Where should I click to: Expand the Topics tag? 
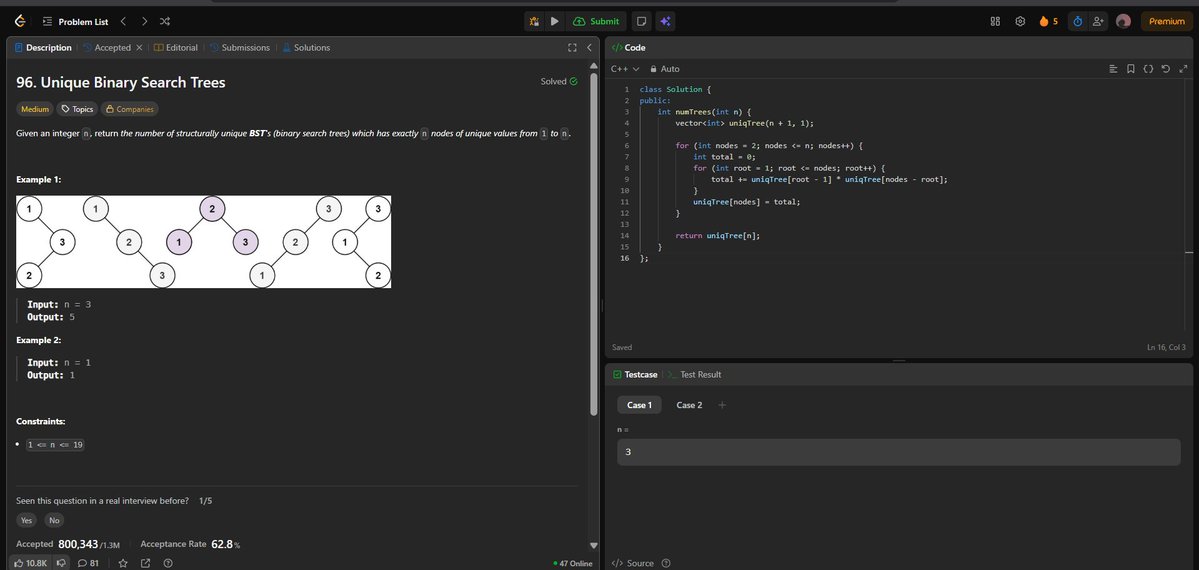point(77,109)
